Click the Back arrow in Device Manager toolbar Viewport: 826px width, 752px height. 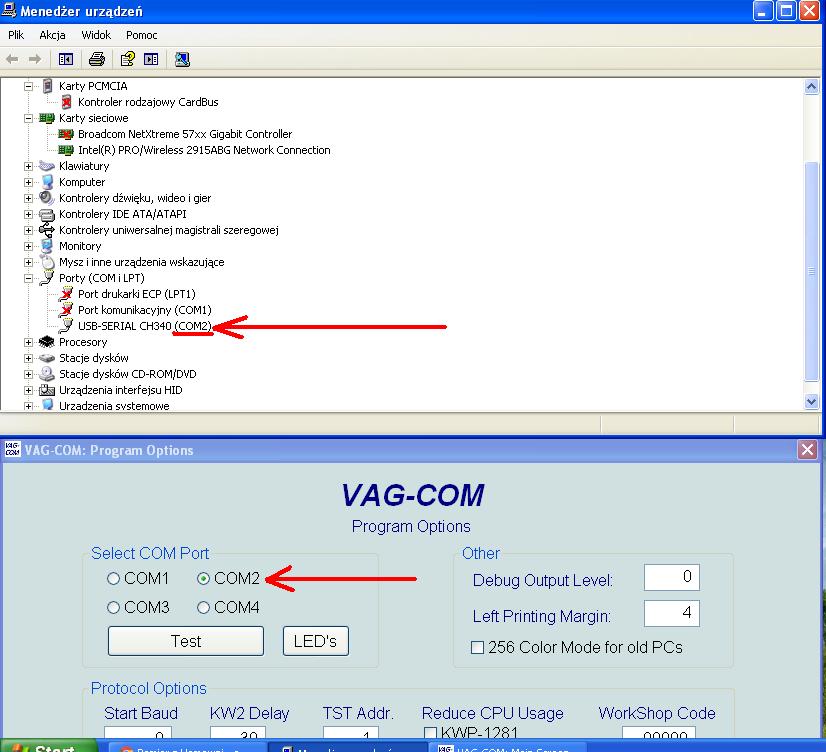pyautogui.click(x=12, y=59)
